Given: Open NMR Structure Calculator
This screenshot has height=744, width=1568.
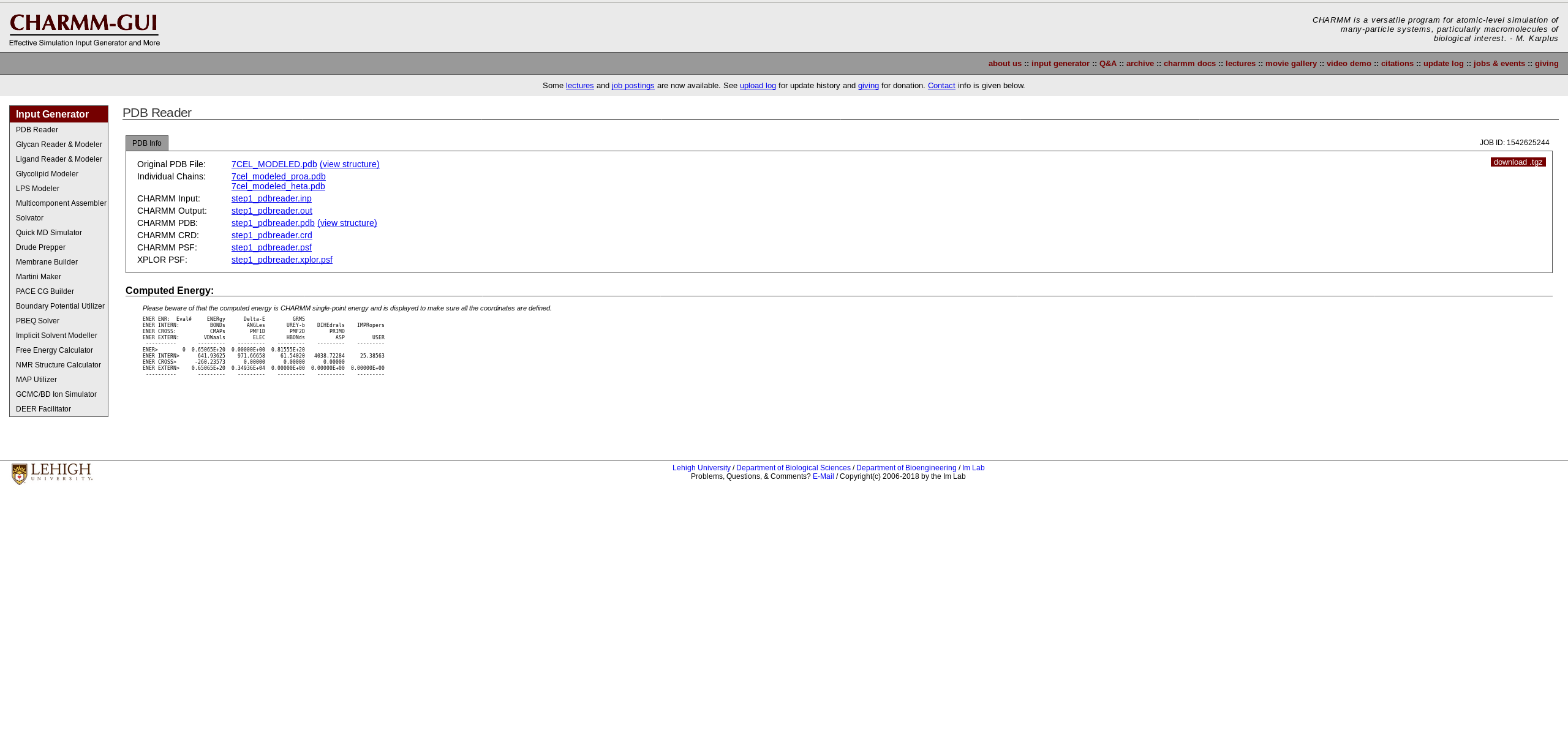Looking at the screenshot, I should (x=59, y=365).
